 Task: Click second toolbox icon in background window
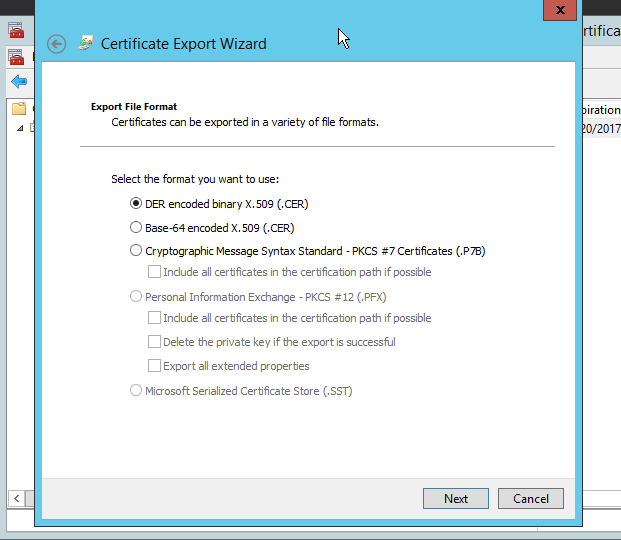point(16,57)
